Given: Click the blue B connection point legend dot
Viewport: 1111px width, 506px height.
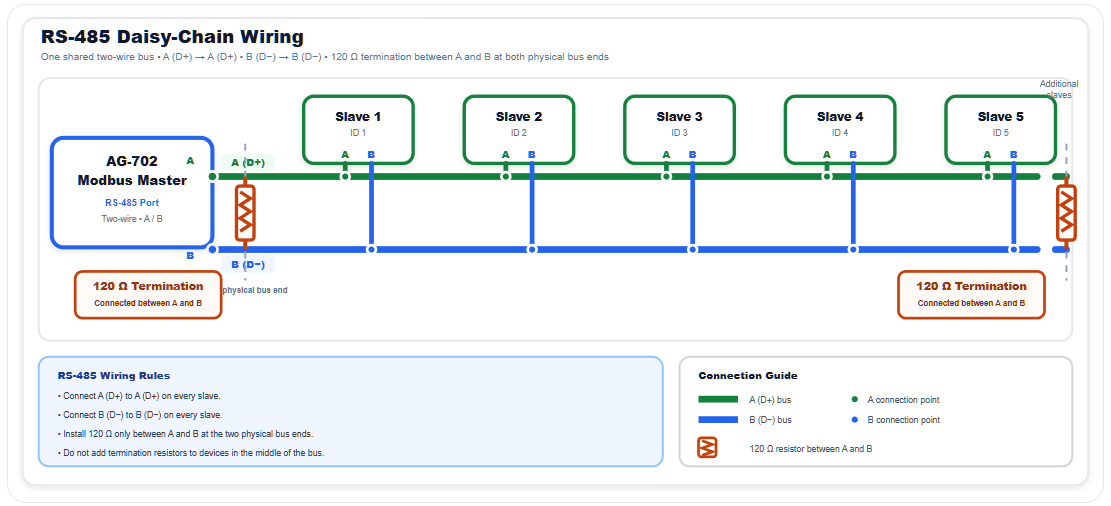Looking at the screenshot, I should click(x=853, y=420).
